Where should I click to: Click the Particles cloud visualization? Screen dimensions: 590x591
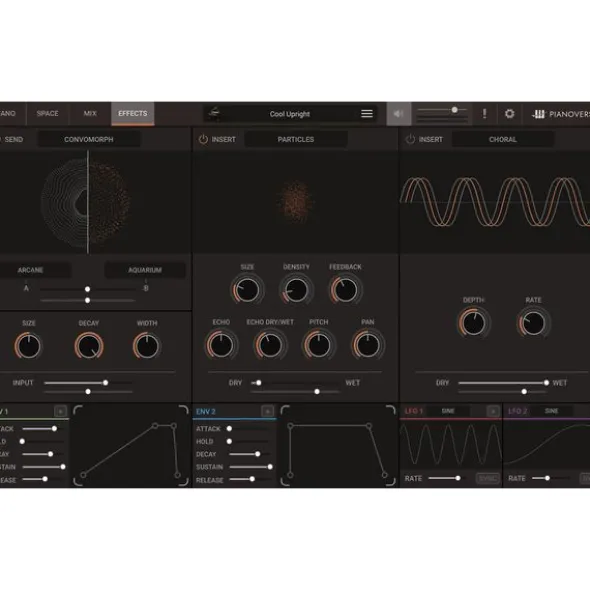click(x=296, y=202)
